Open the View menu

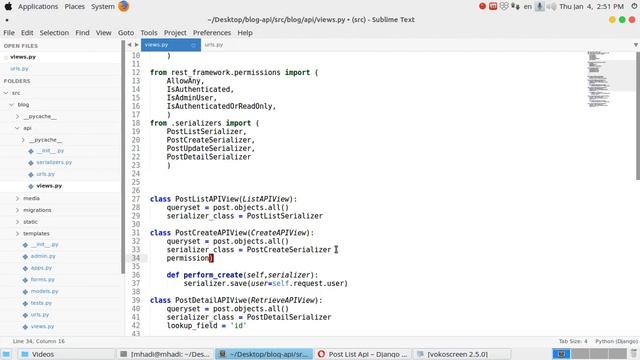[103, 33]
